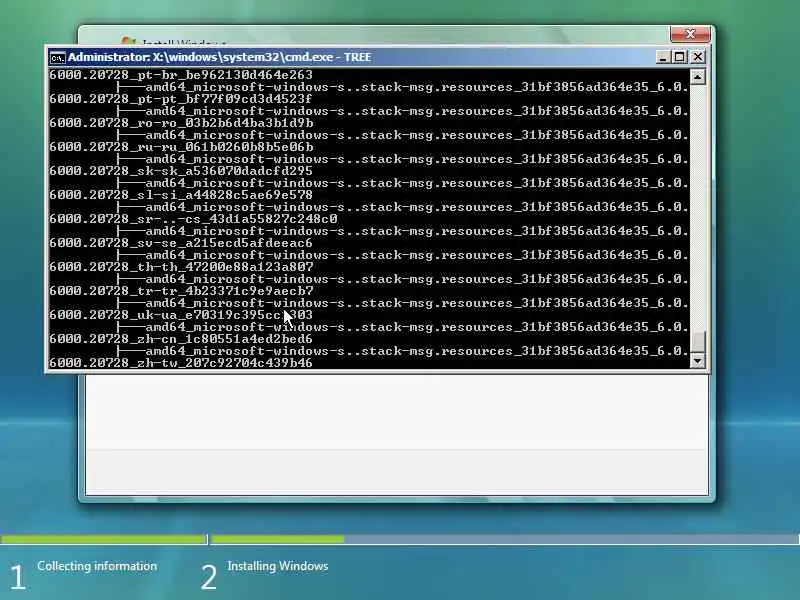Click the console scrollbar down arrow
The image size is (800, 600).
[x=697, y=361]
